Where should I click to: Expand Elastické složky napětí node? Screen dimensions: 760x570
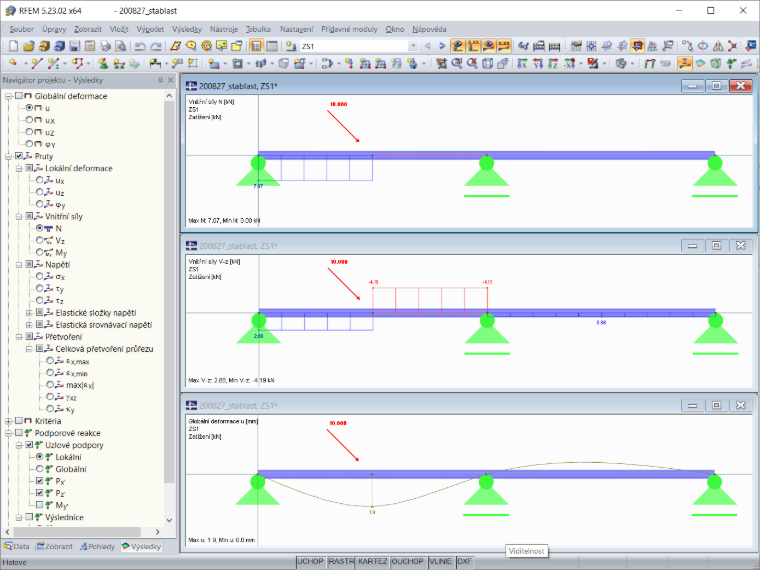tap(29, 313)
